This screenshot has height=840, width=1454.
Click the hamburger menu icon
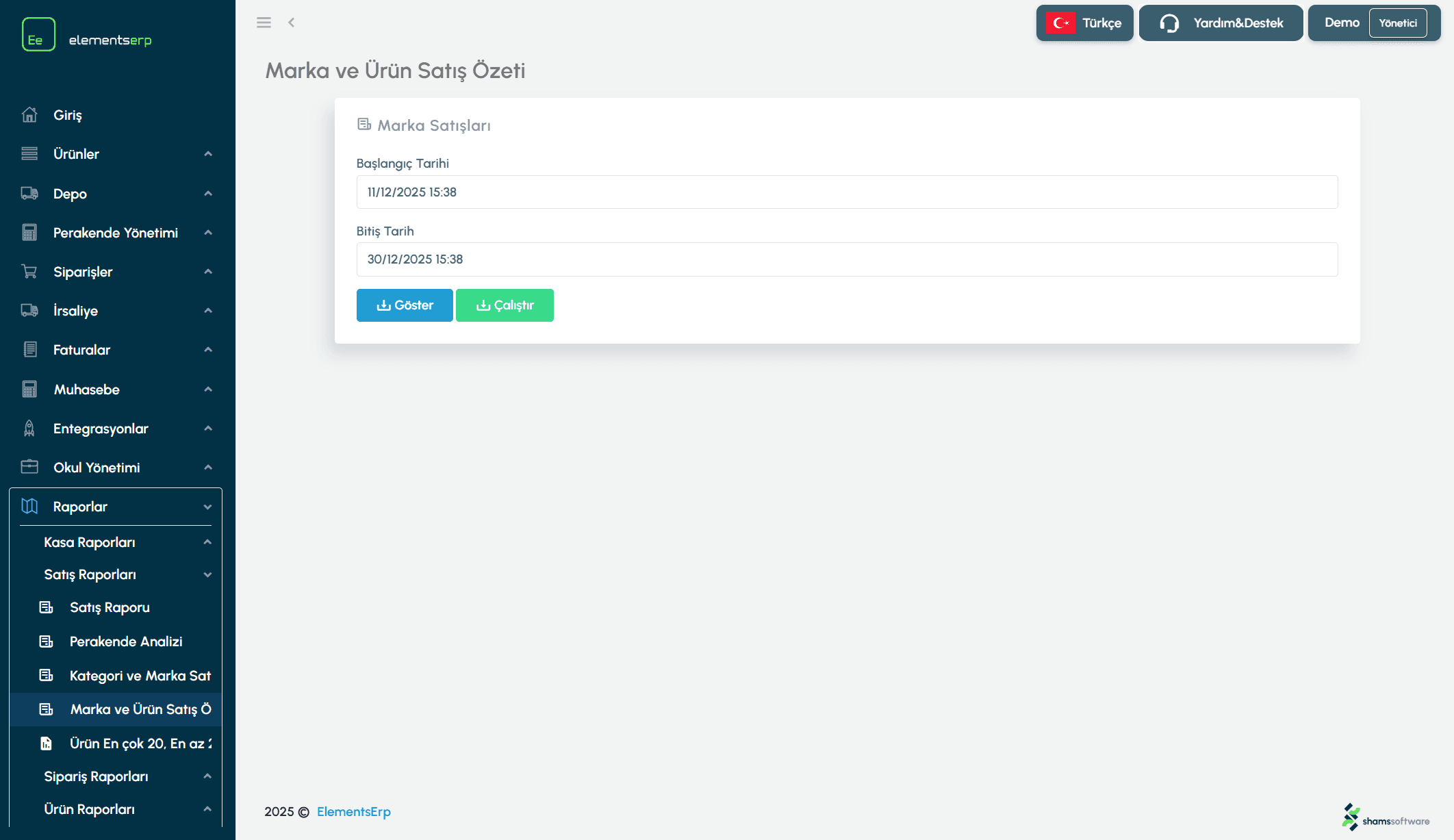[x=264, y=23]
